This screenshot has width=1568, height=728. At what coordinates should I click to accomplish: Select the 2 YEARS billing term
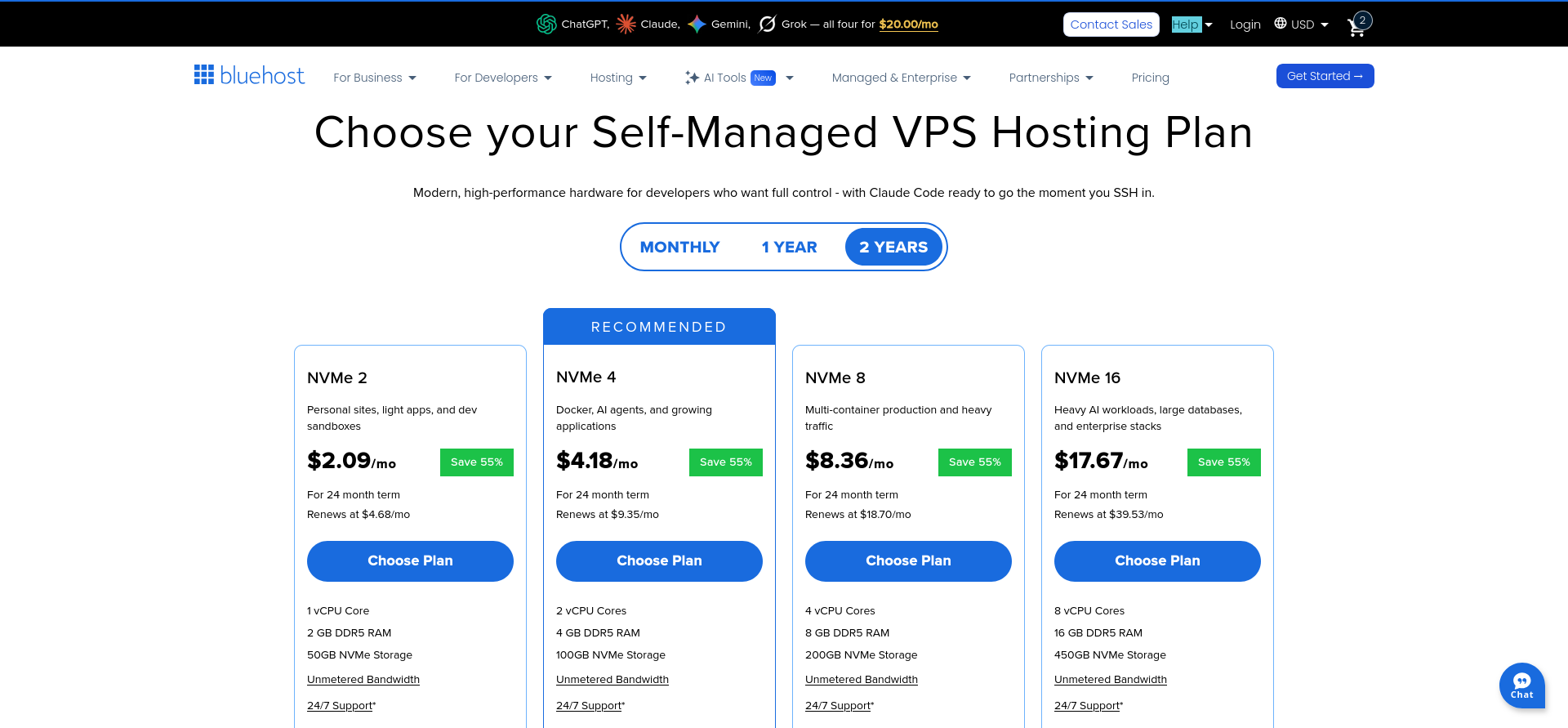pos(893,247)
